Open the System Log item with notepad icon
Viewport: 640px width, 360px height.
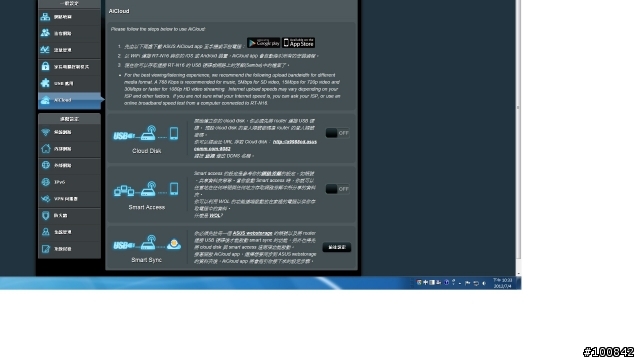point(69,249)
